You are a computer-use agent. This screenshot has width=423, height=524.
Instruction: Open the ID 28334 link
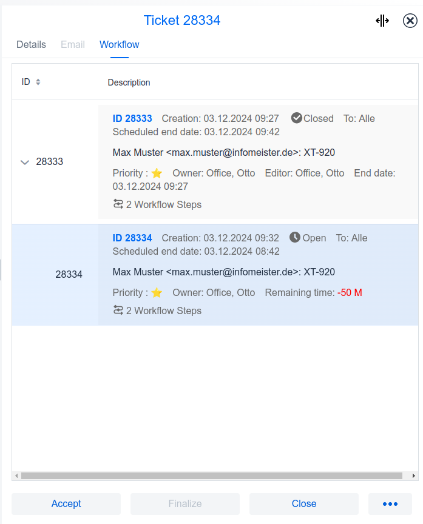[132, 238]
